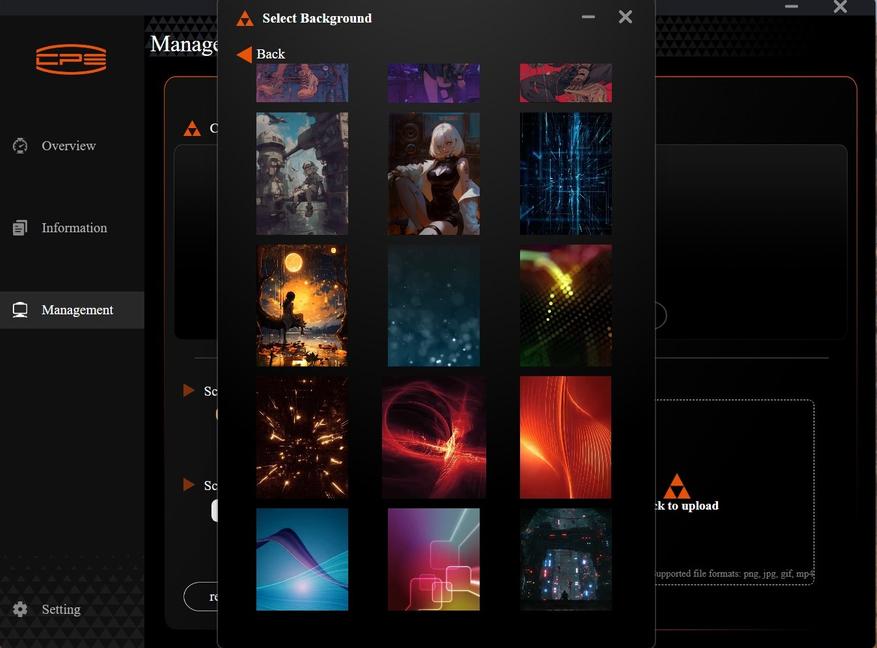The height and width of the screenshot is (648, 877).
Task: Go back using the Back label
Action: point(271,54)
